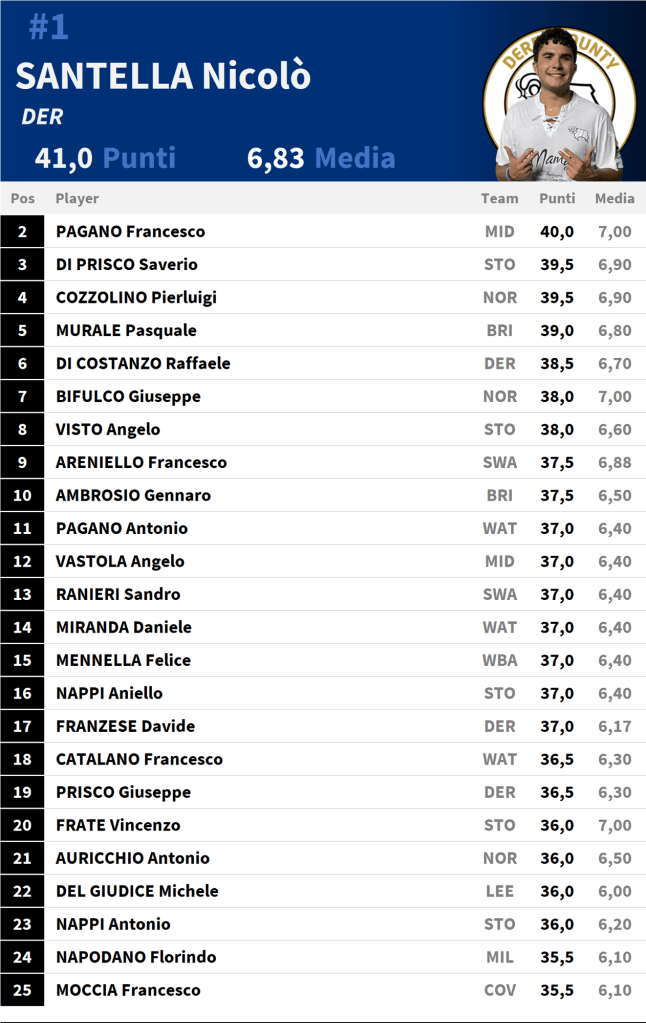Select DI COSTANZO Raffaele
646x1023 pixels.
pyautogui.click(x=143, y=363)
